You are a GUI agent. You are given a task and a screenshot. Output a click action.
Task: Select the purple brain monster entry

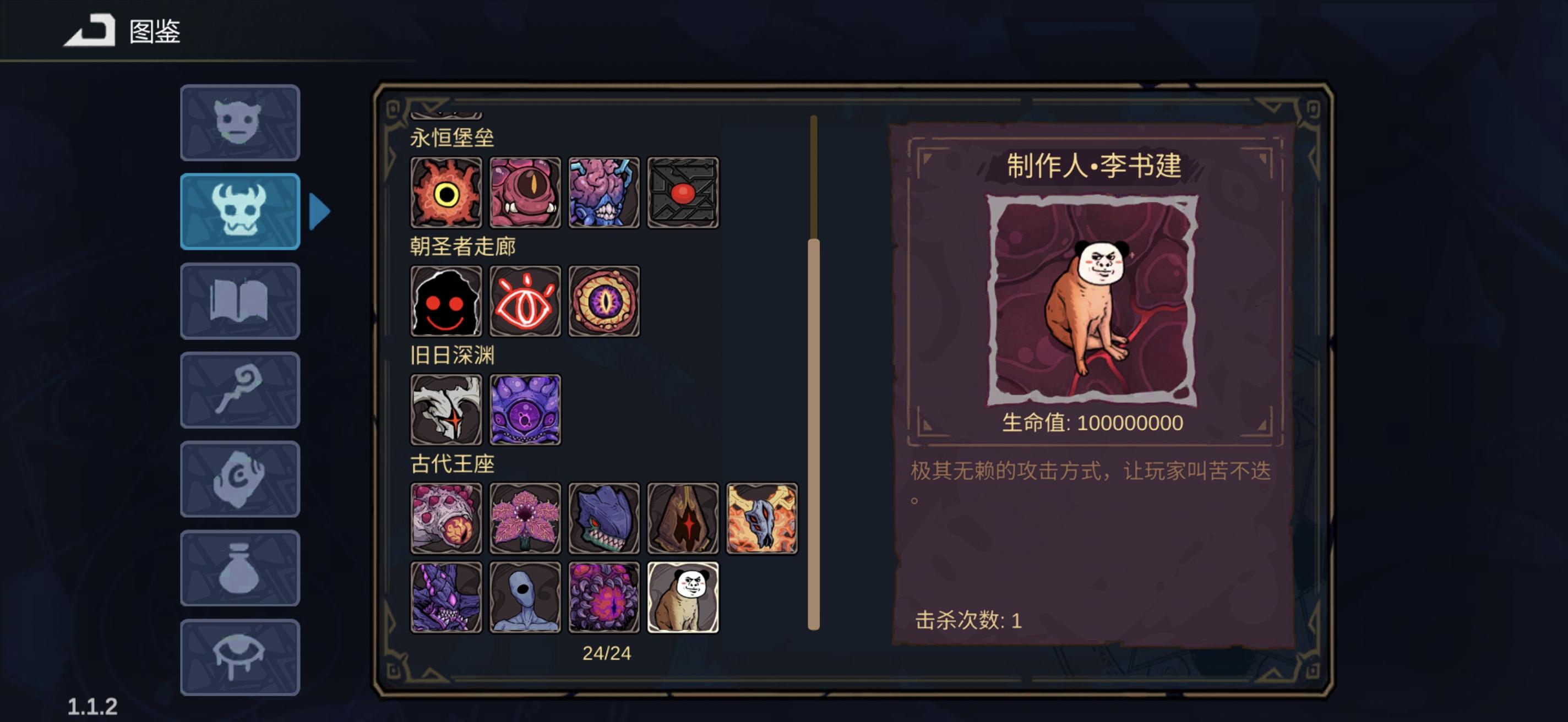604,193
